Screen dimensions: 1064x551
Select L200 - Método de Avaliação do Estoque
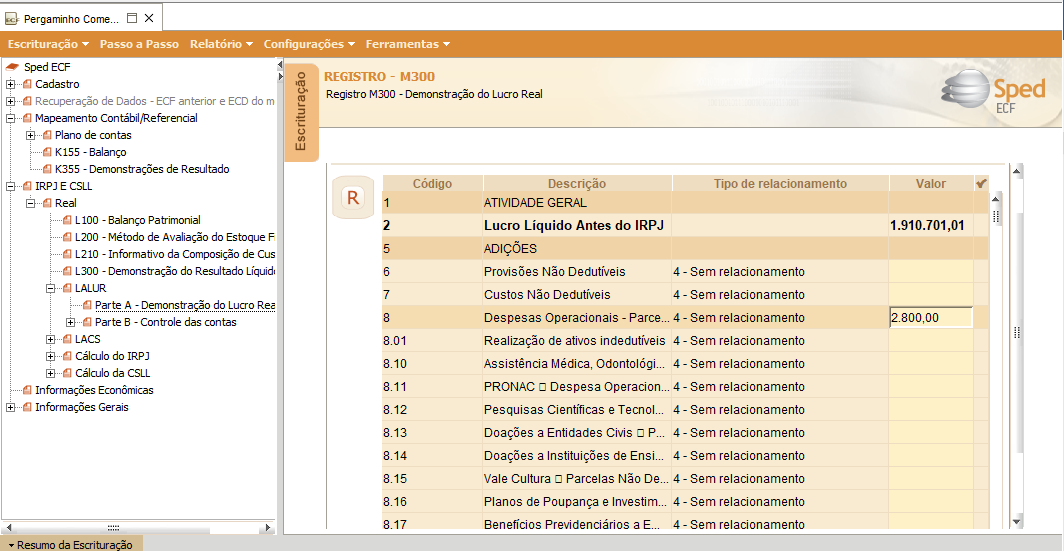point(175,237)
